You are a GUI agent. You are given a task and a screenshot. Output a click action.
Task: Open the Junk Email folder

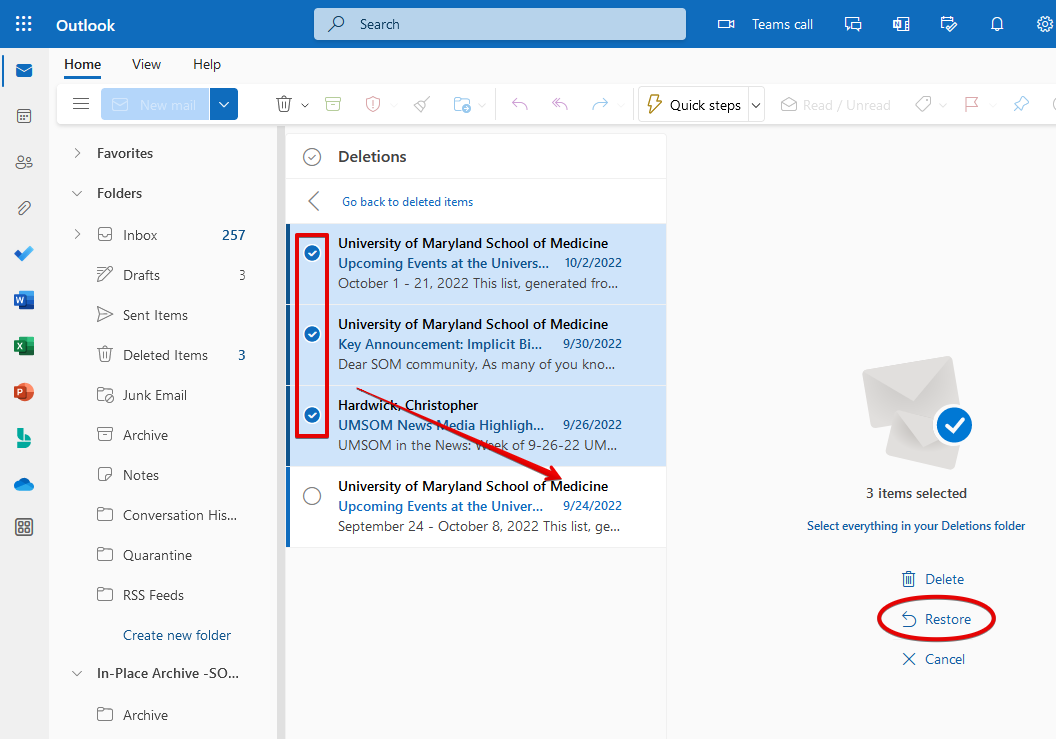155,395
